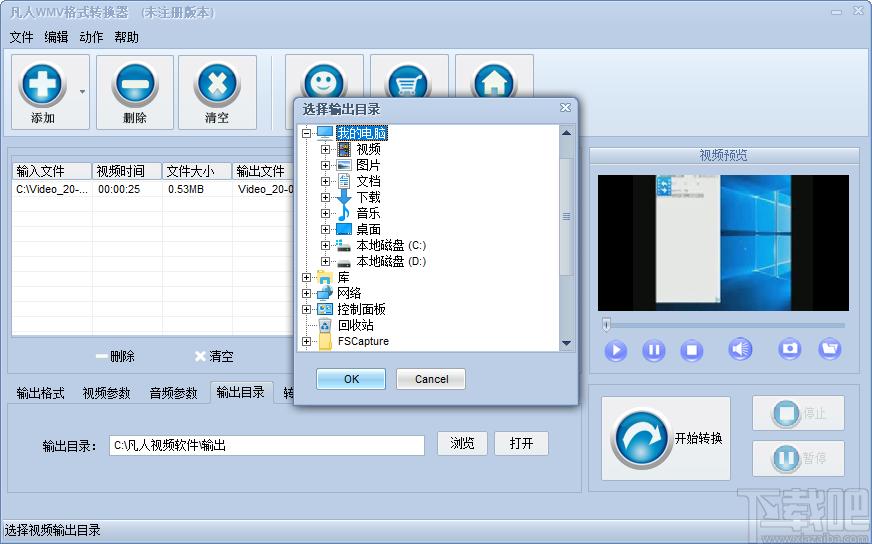
Task: Start conversion with 开始转换 button
Action: pyautogui.click(x=666, y=438)
